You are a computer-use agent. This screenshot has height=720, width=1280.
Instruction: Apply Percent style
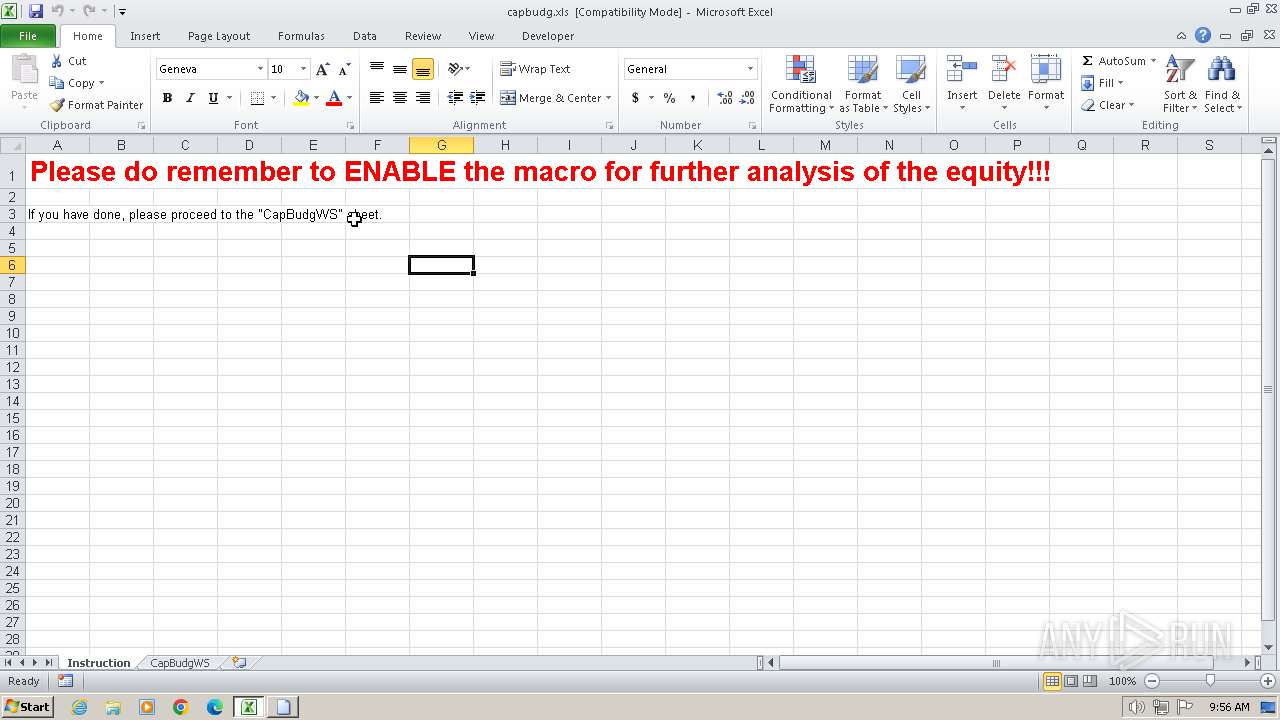click(669, 98)
